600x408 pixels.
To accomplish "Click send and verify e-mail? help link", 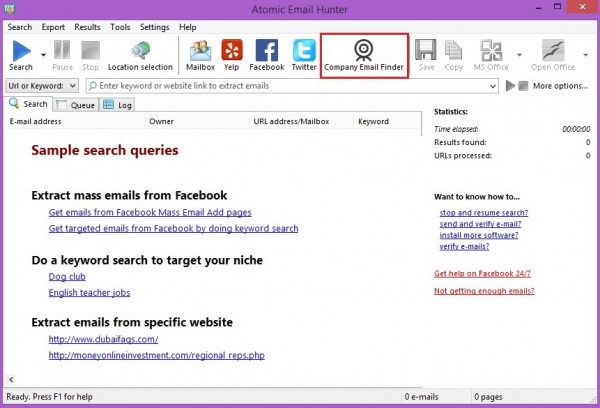I will (480, 224).
